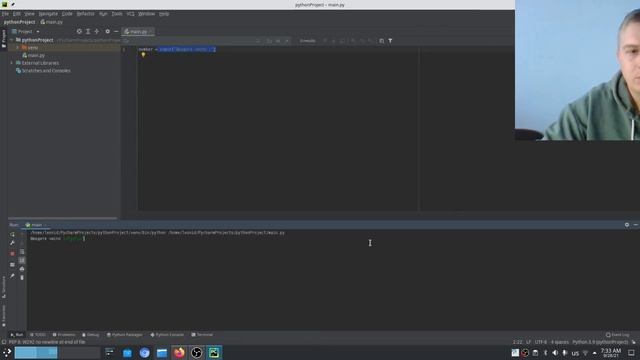
Task: Expand External Libraries node
Action: tap(12, 63)
